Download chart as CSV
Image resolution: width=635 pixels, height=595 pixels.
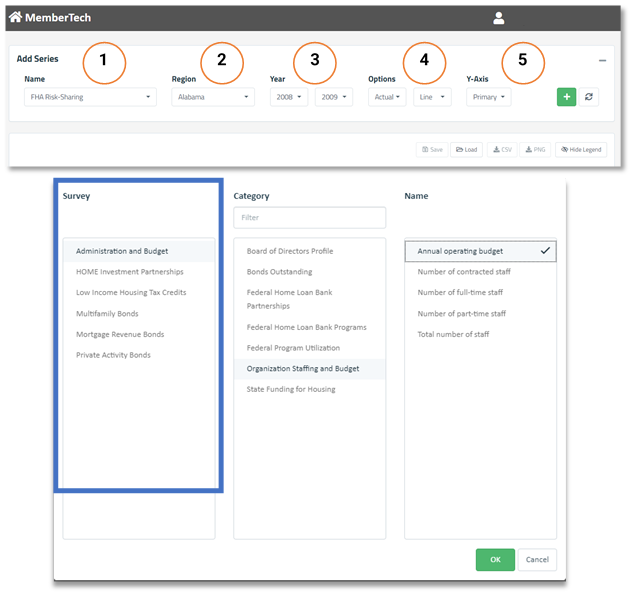click(x=501, y=149)
